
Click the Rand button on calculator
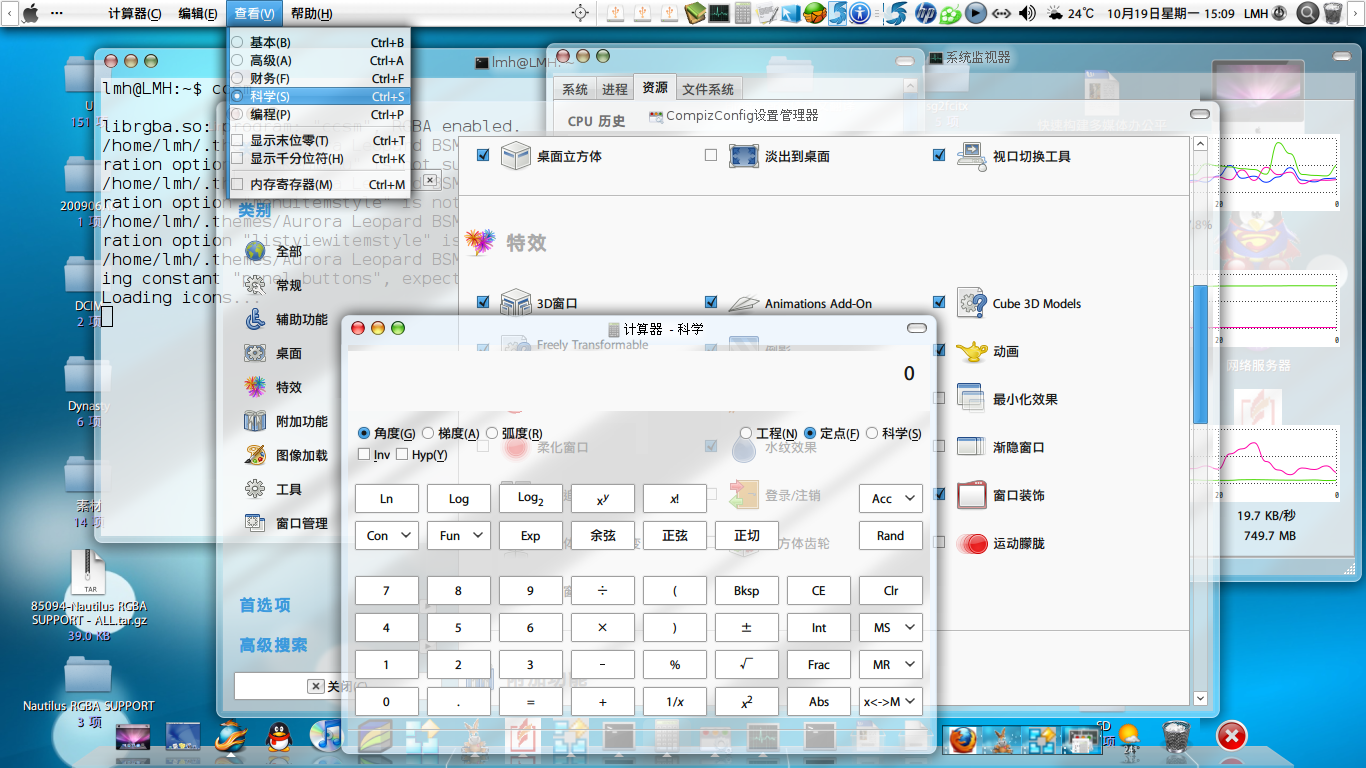(x=890, y=535)
